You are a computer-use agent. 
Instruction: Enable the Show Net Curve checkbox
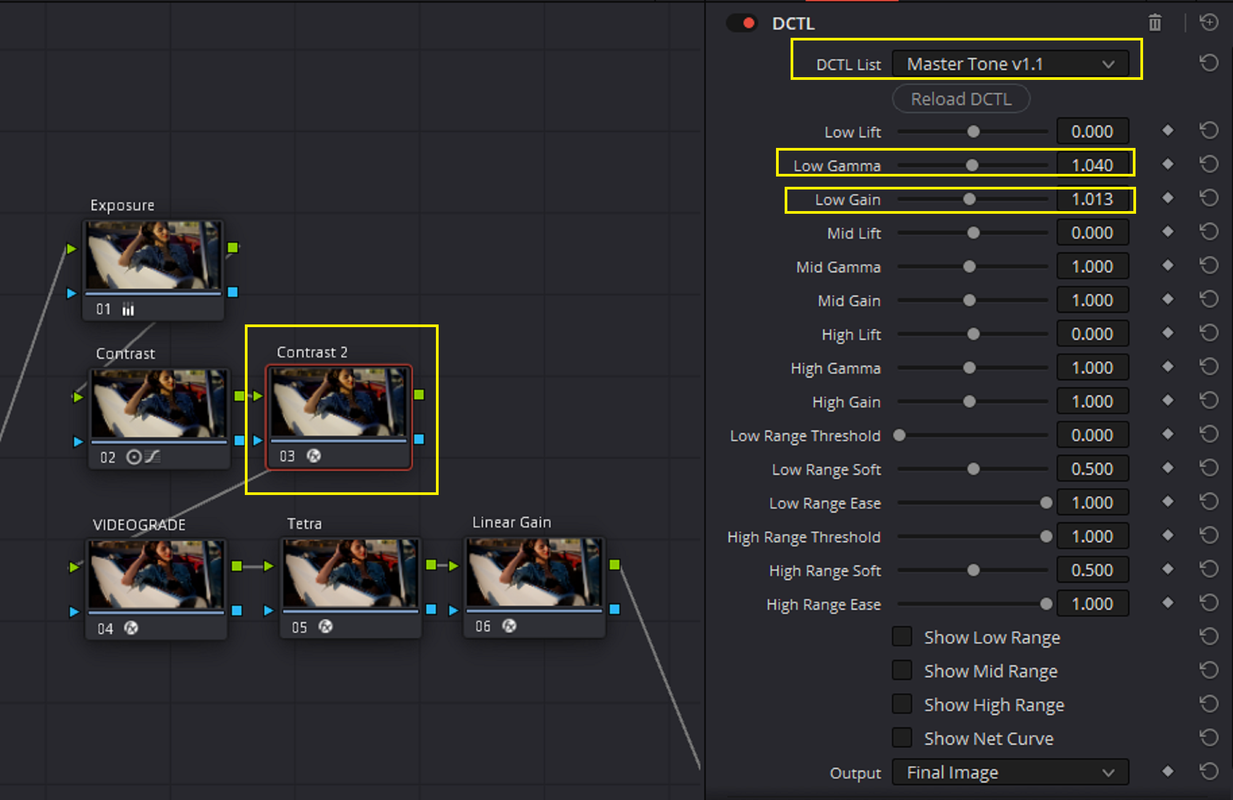[x=902, y=738]
